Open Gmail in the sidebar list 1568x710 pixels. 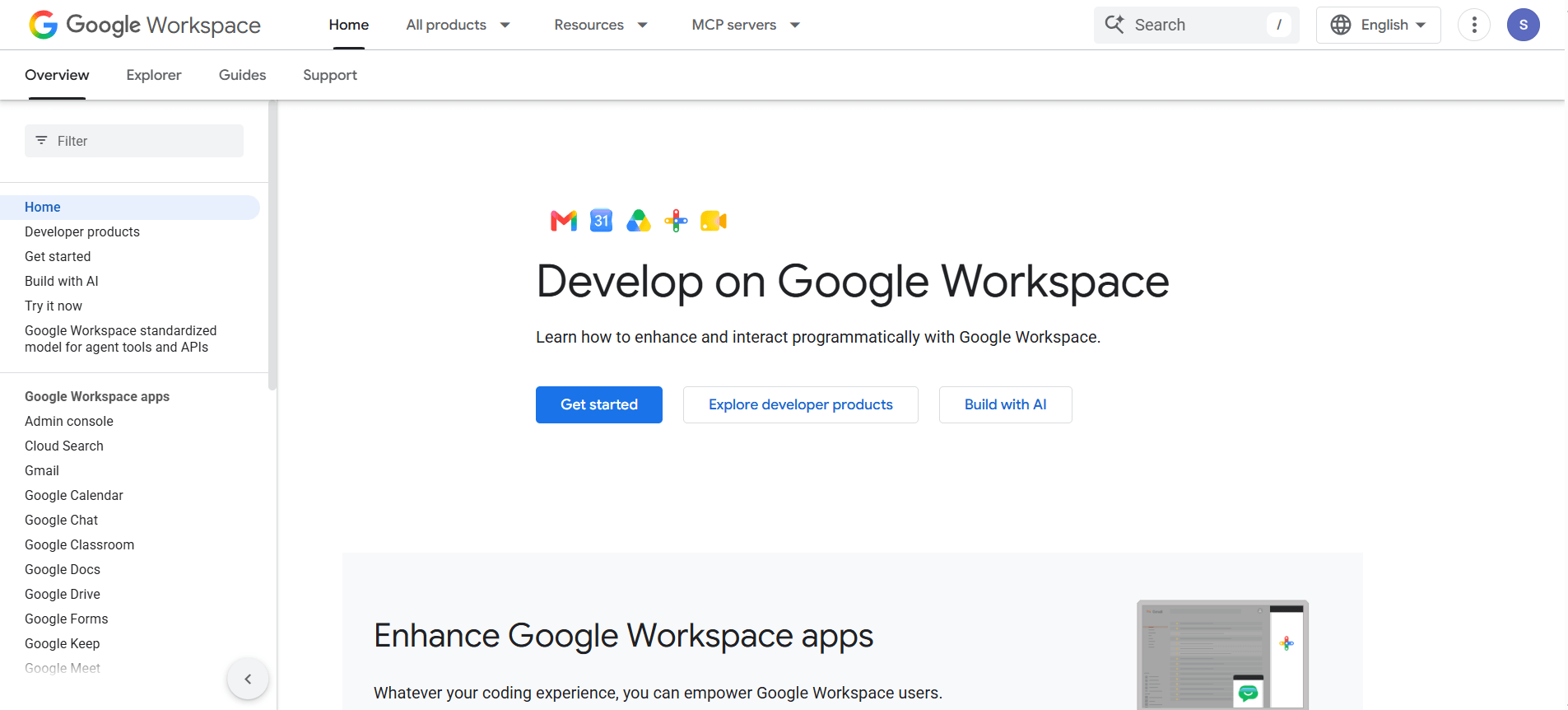point(42,470)
